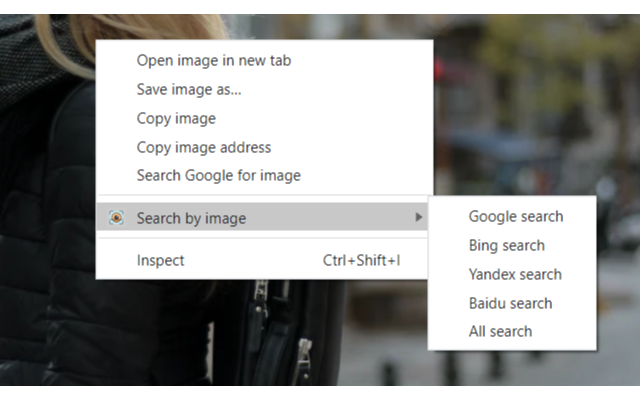Screen dimensions: 640x400
Task: Click the Ctrl+Shift+I shortcut label
Action: [x=361, y=260]
